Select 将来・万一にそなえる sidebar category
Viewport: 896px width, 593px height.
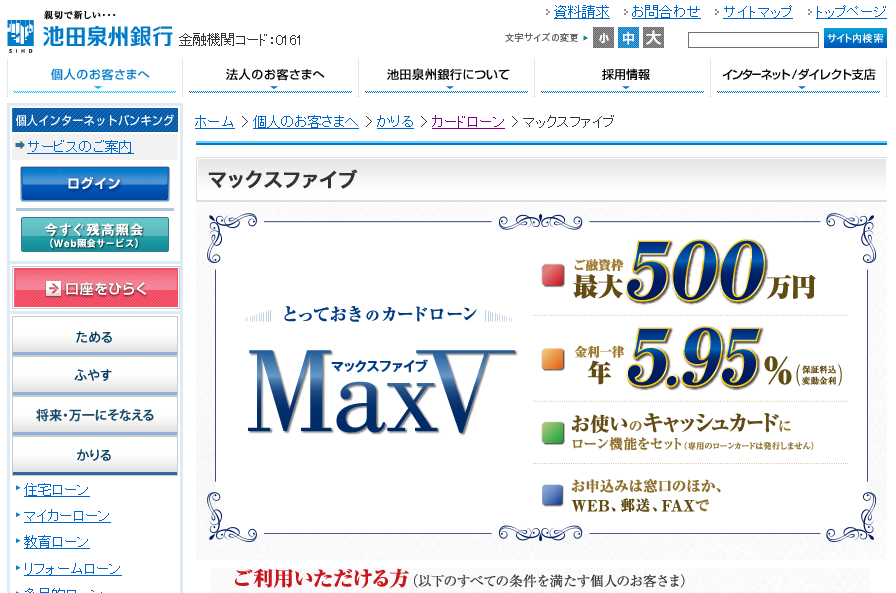pyautogui.click(x=95, y=415)
